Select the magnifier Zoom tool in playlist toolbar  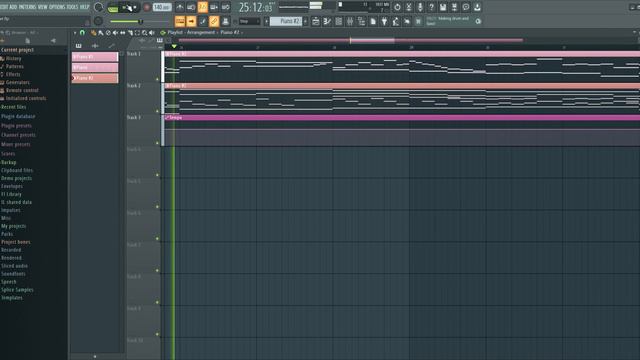pyautogui.click(x=144, y=33)
